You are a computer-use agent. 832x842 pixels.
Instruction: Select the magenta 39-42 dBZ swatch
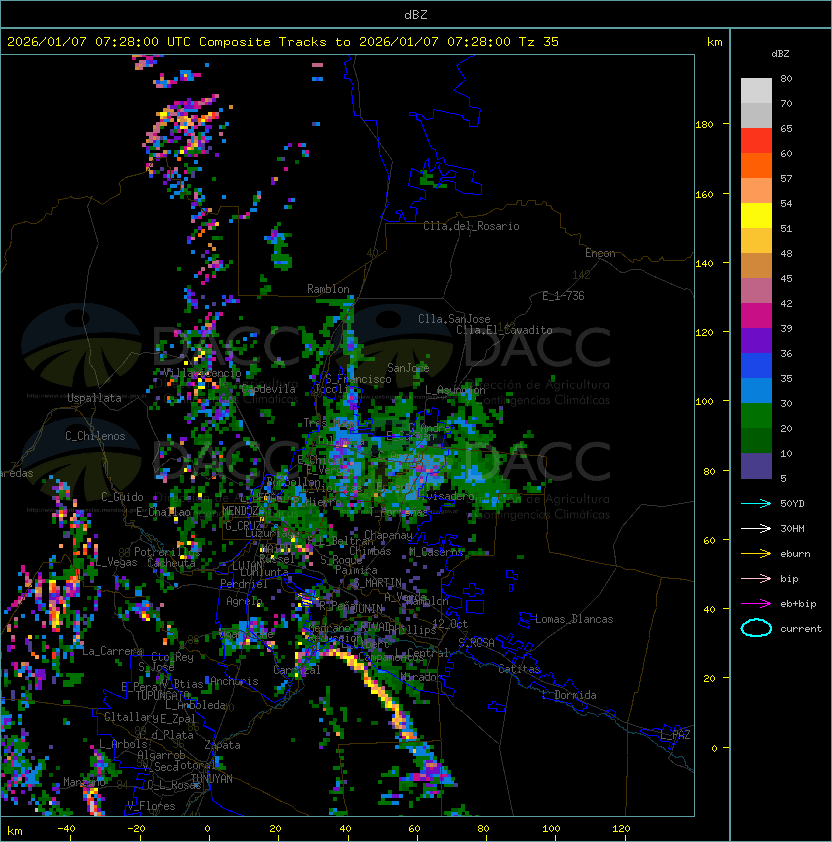756,316
